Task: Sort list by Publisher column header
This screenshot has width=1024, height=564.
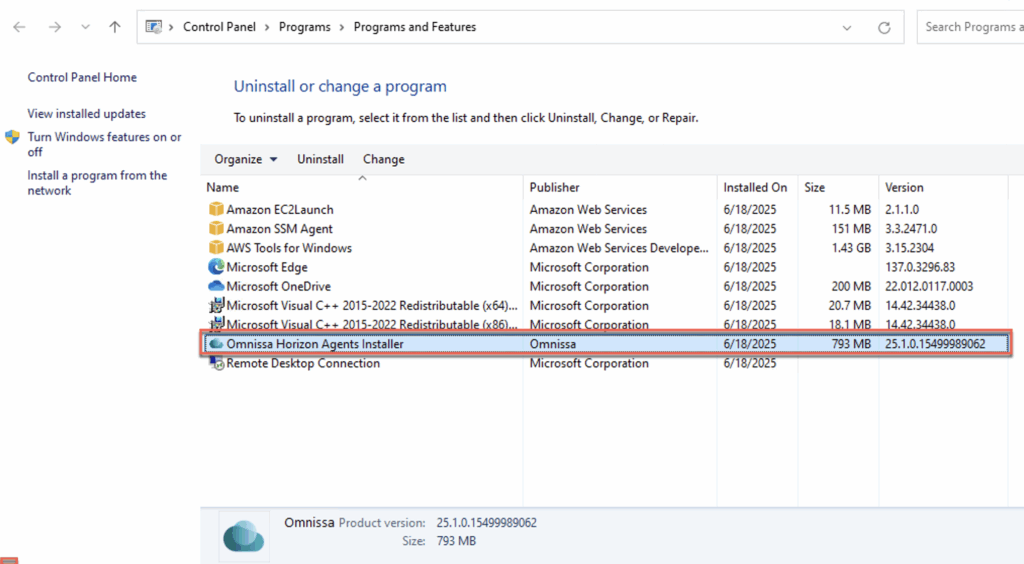Action: point(555,187)
